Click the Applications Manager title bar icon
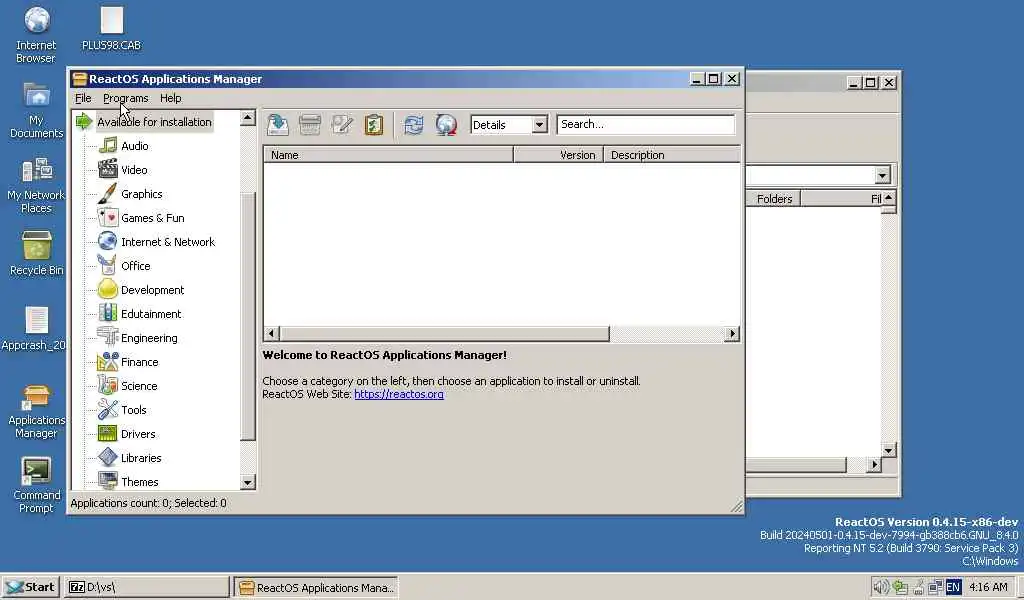 [x=80, y=79]
